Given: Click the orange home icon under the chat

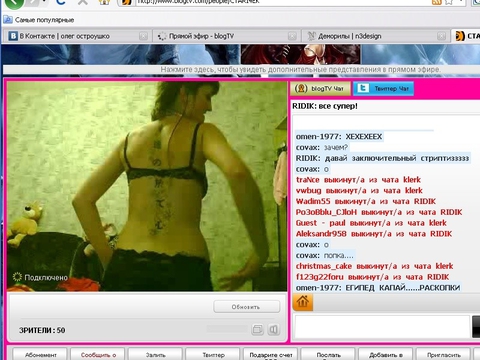Looking at the screenshot, I should pos(303,302).
